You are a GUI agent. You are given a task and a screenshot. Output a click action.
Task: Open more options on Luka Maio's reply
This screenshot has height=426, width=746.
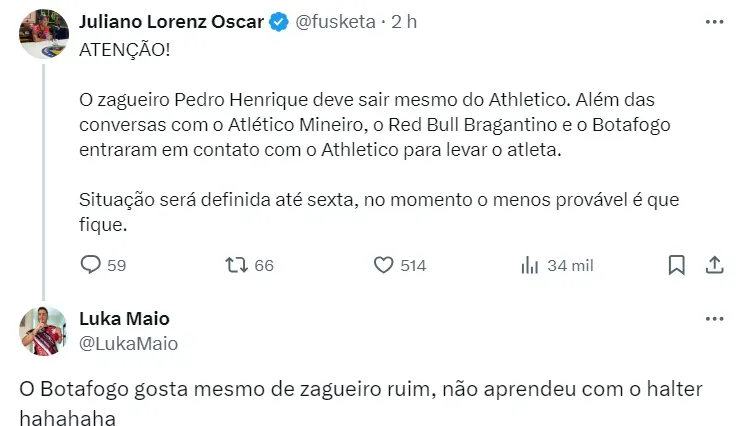[714, 319]
